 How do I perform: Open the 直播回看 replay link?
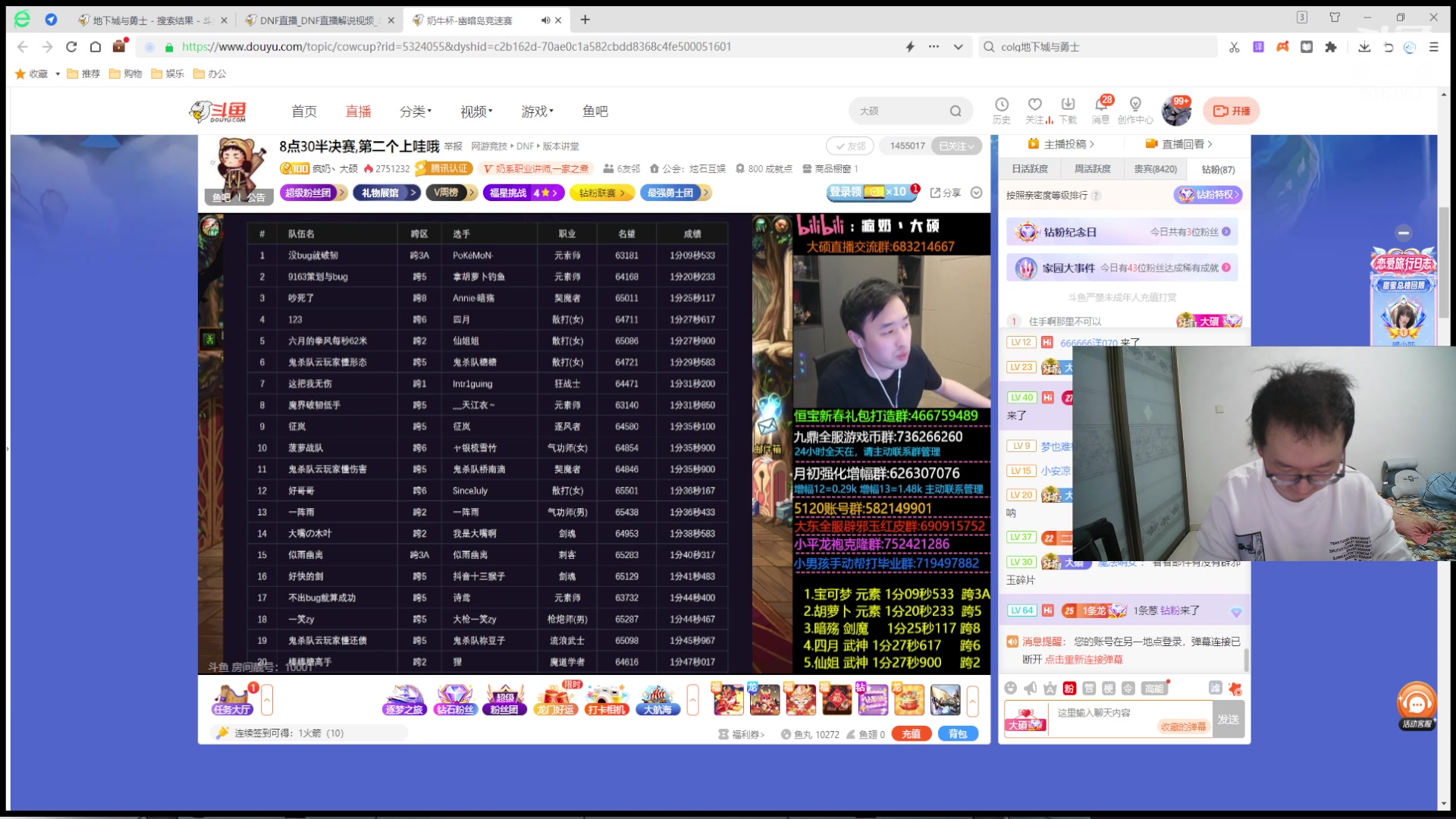click(1178, 144)
